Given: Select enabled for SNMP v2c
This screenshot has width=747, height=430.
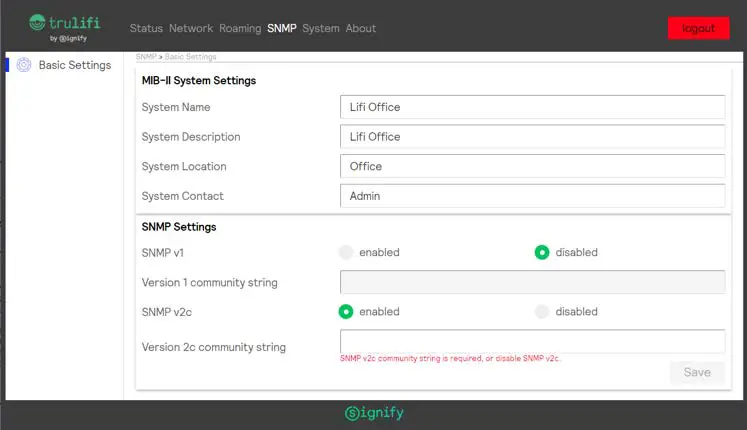Looking at the screenshot, I should pos(346,311).
